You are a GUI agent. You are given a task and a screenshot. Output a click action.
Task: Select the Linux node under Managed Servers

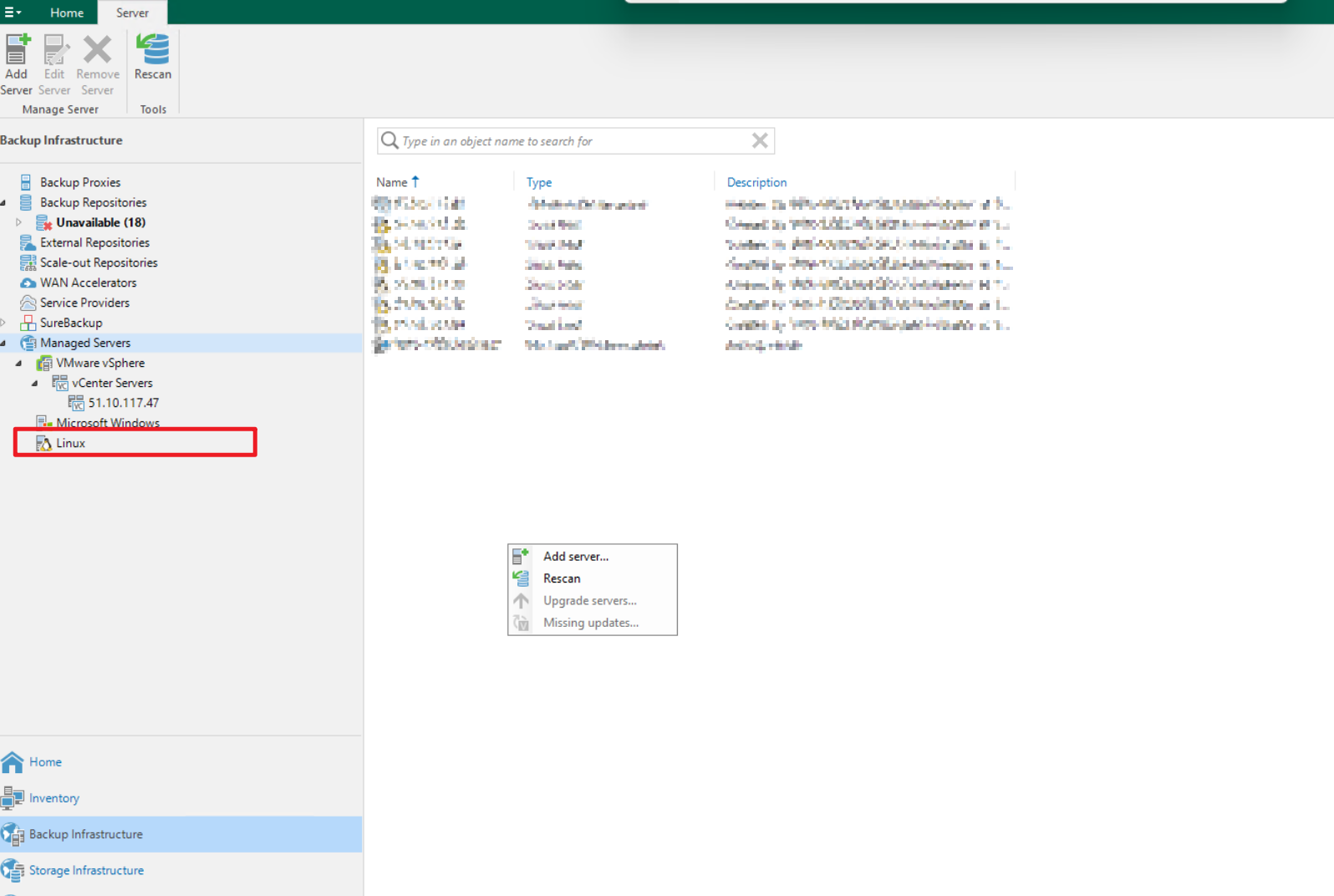tap(71, 443)
